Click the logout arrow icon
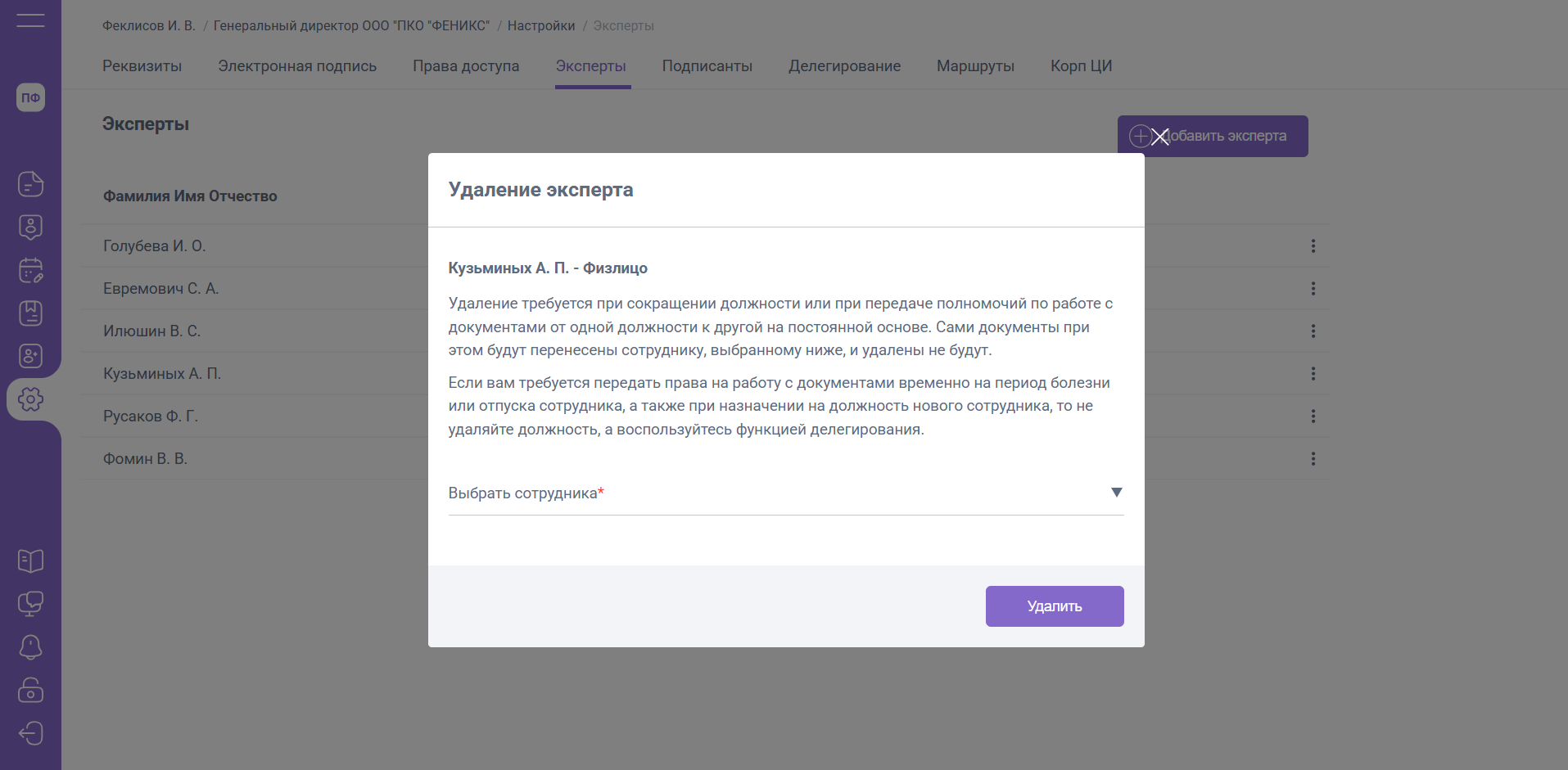The width and height of the screenshot is (1568, 770). [30, 733]
